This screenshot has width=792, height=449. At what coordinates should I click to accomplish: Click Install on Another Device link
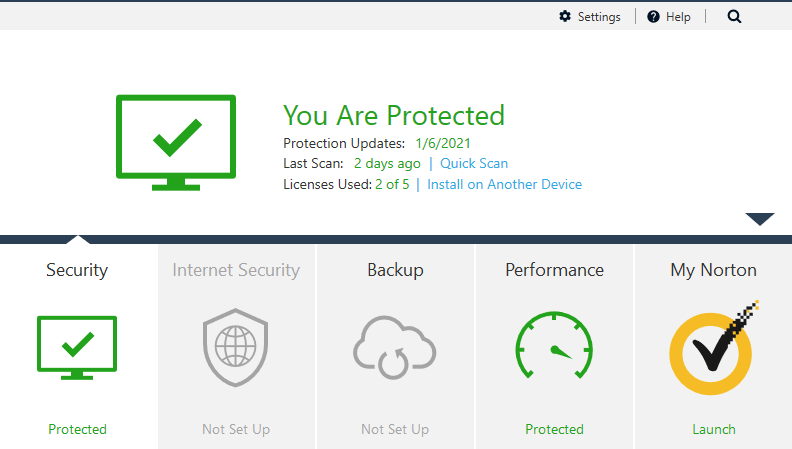504,184
